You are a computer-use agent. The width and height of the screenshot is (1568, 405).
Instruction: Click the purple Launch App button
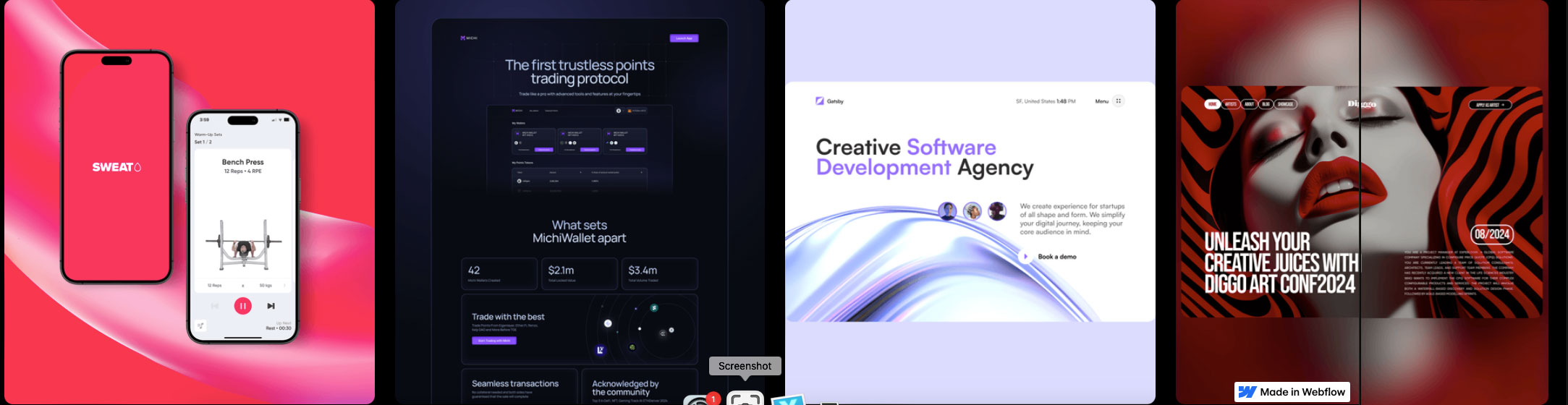click(684, 38)
